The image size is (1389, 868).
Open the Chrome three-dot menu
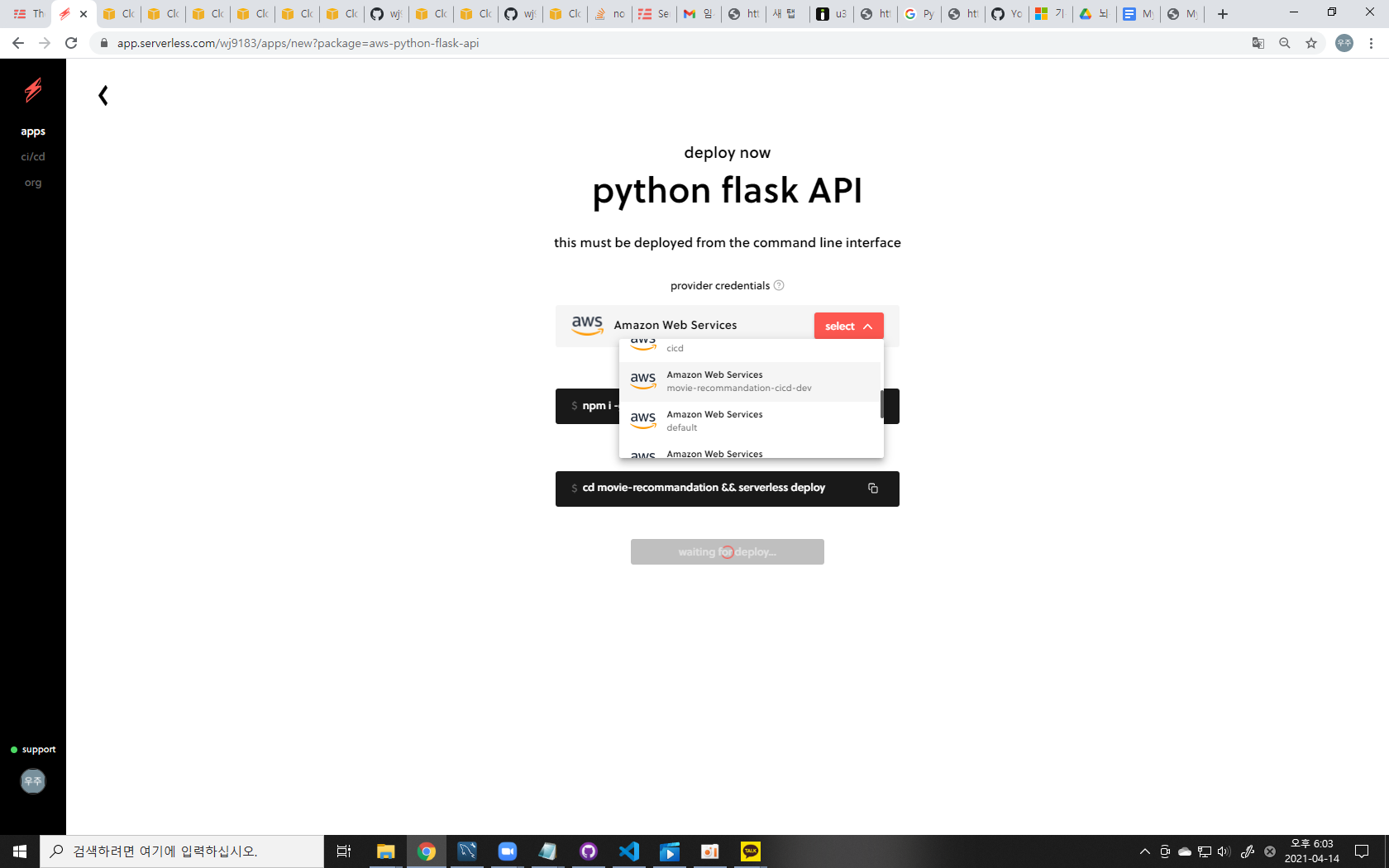pyautogui.click(x=1372, y=43)
